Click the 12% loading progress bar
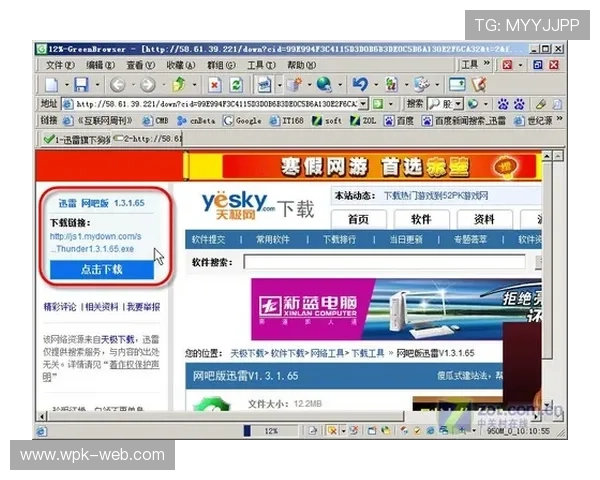The width and height of the screenshot is (600, 480). click(271, 431)
